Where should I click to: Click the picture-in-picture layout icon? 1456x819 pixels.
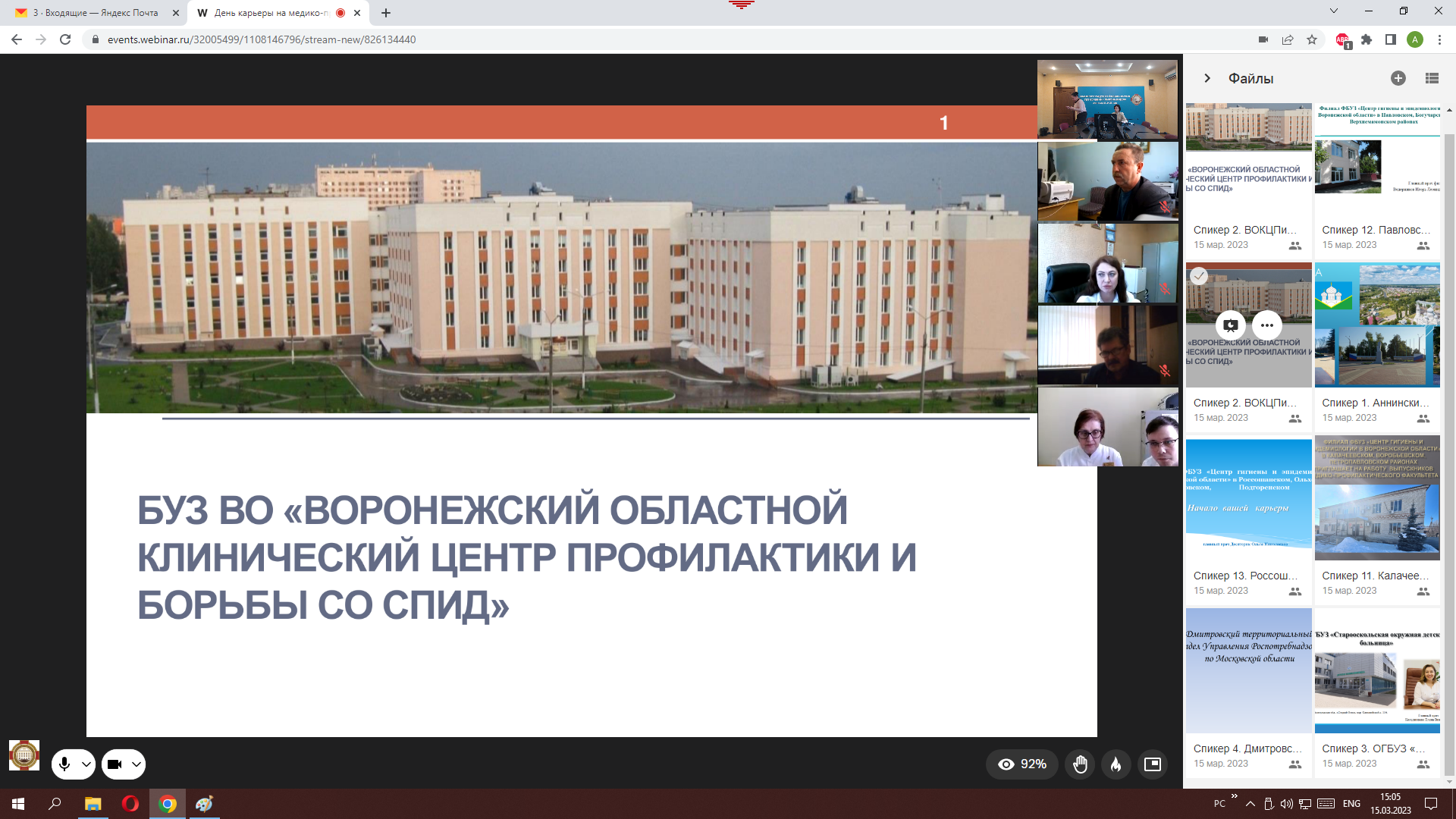[x=1153, y=764]
